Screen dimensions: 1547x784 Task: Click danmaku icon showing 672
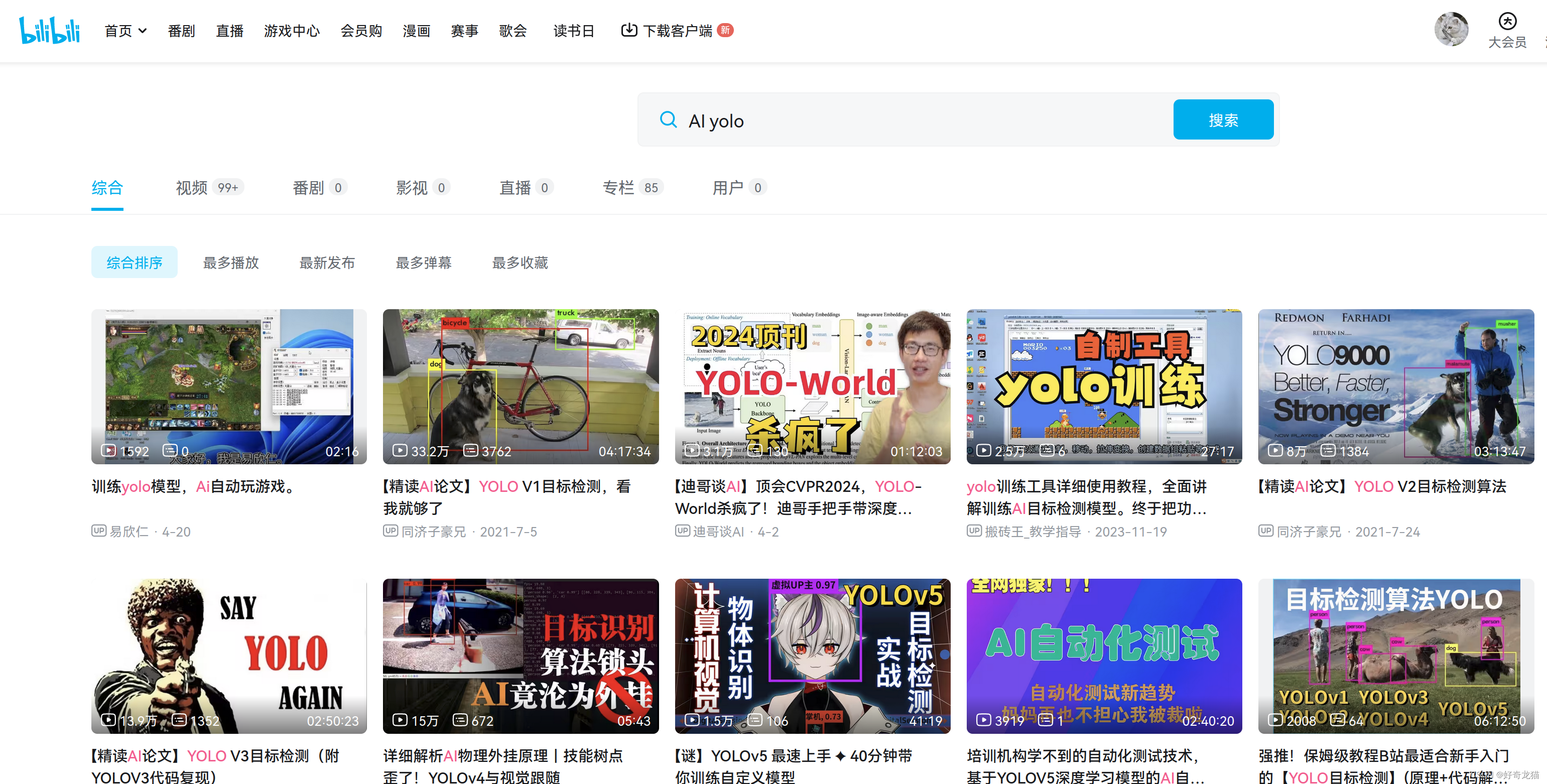pyautogui.click(x=460, y=720)
